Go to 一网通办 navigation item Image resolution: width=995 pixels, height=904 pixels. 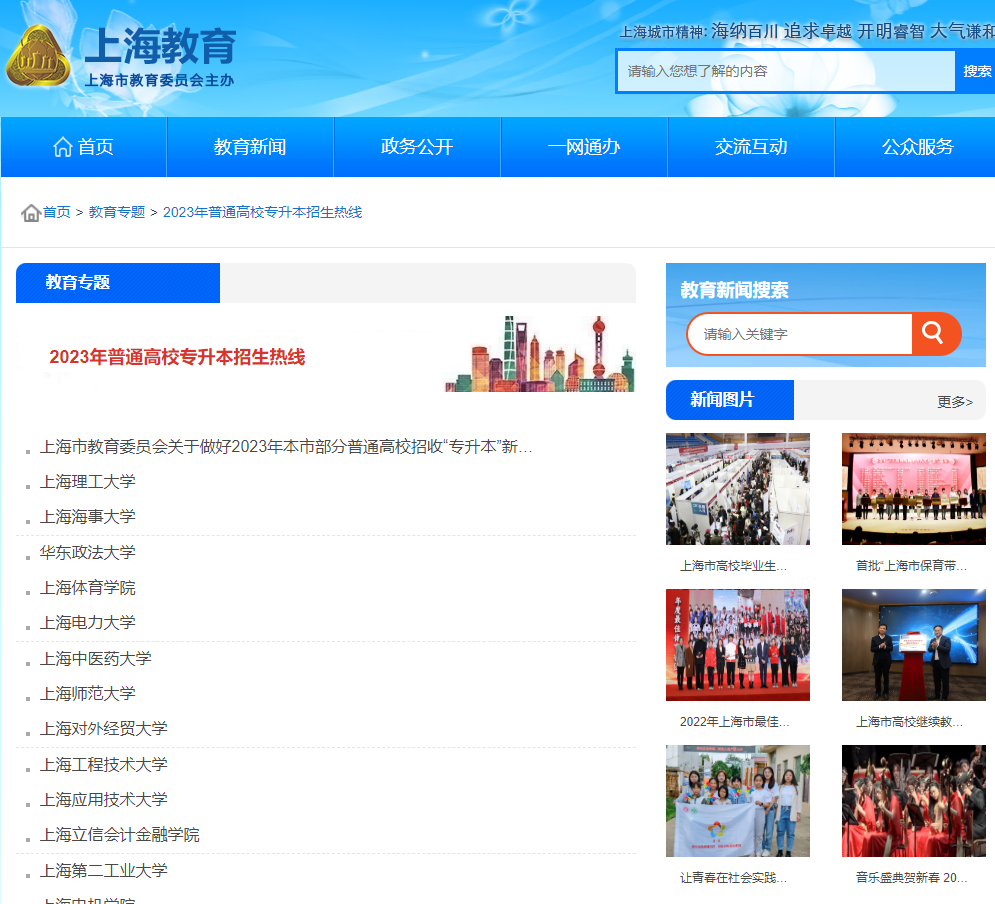(584, 147)
